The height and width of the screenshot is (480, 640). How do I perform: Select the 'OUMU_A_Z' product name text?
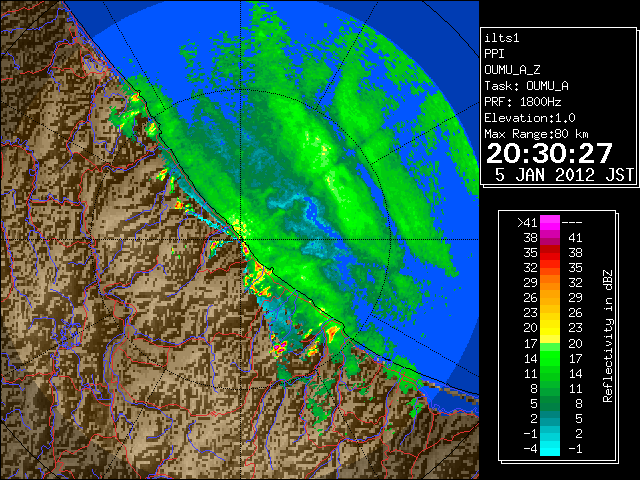click(512, 70)
